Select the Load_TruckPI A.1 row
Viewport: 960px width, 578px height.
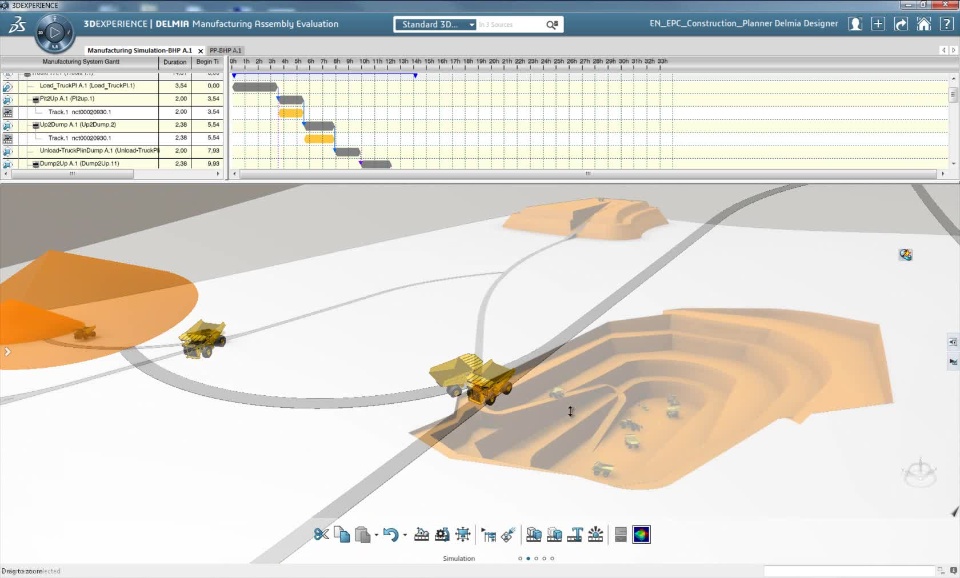coord(112,86)
